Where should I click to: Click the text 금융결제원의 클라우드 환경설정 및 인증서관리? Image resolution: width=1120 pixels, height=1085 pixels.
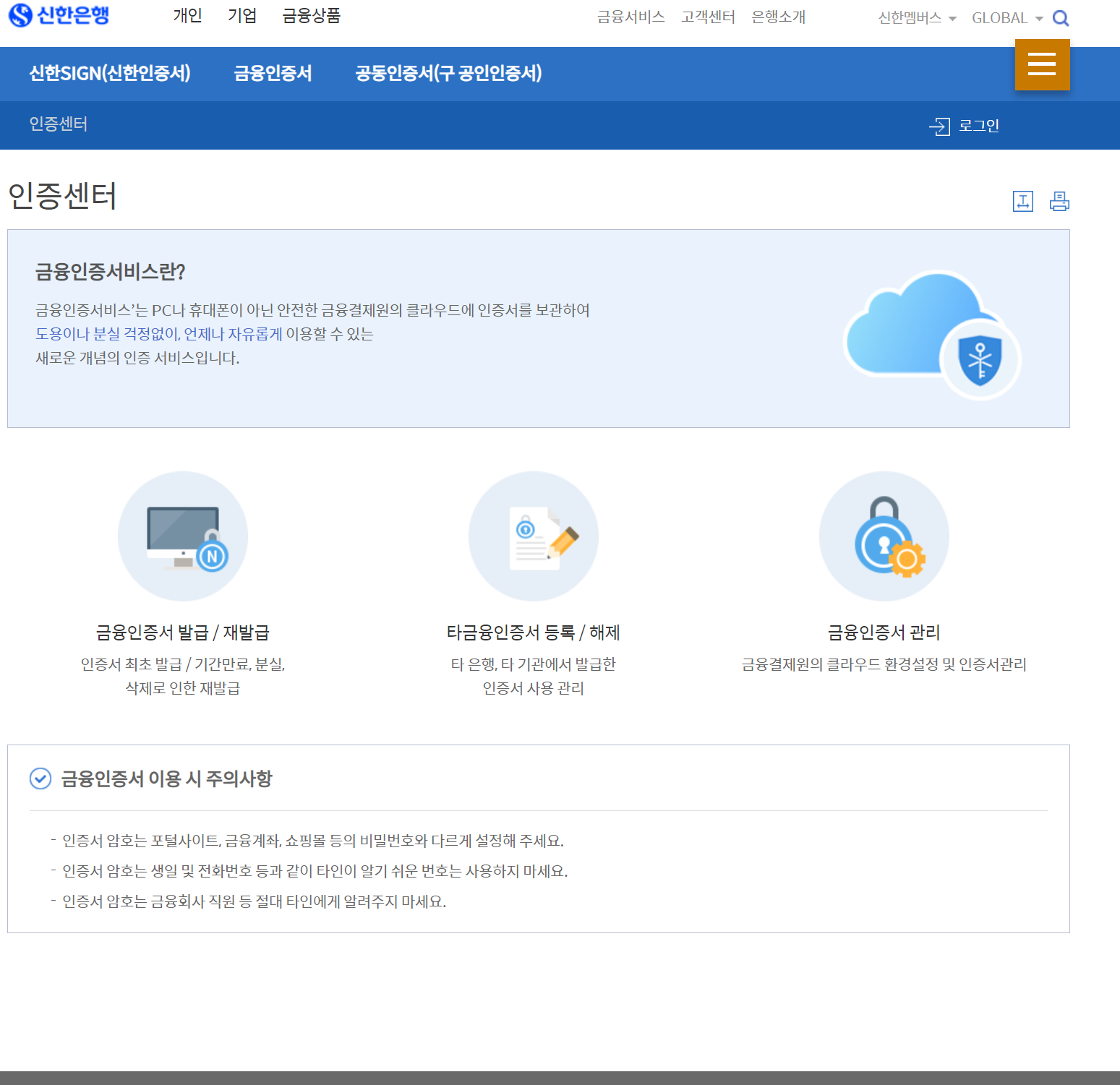pyautogui.click(x=884, y=664)
